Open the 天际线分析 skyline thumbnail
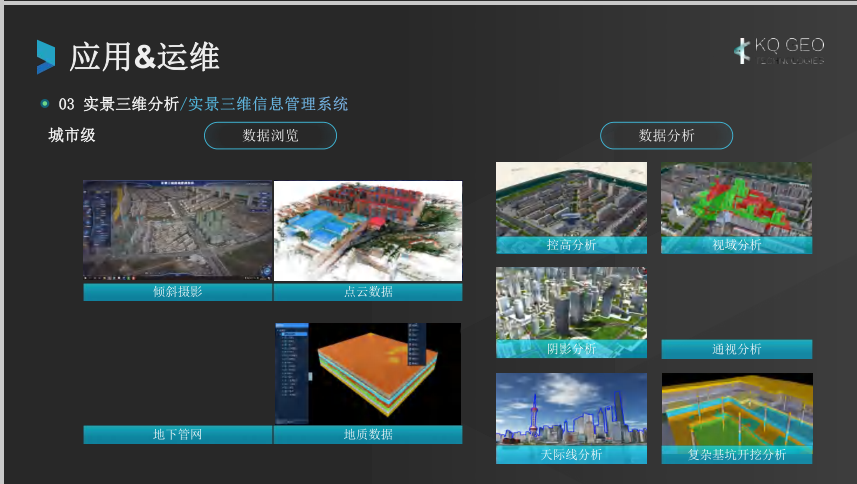The width and height of the screenshot is (857, 484). click(x=571, y=410)
